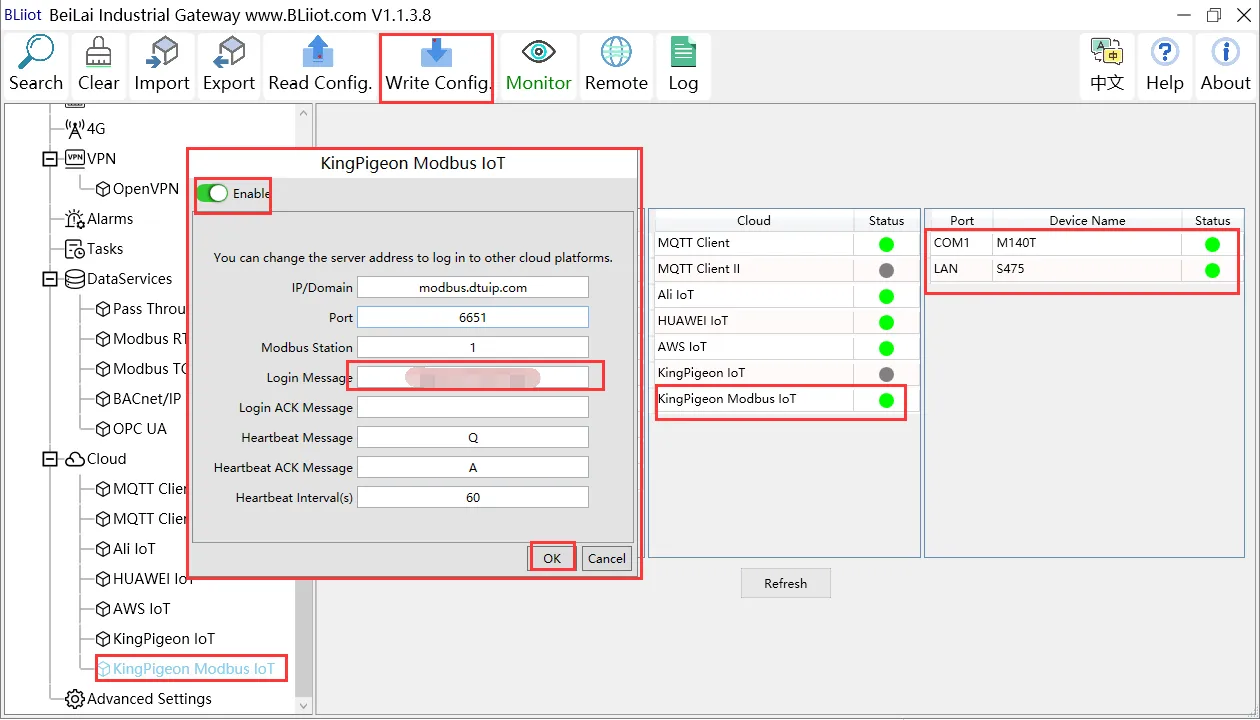The height and width of the screenshot is (720, 1260).
Task: Select Pass Through tree item
Action: 141,309
